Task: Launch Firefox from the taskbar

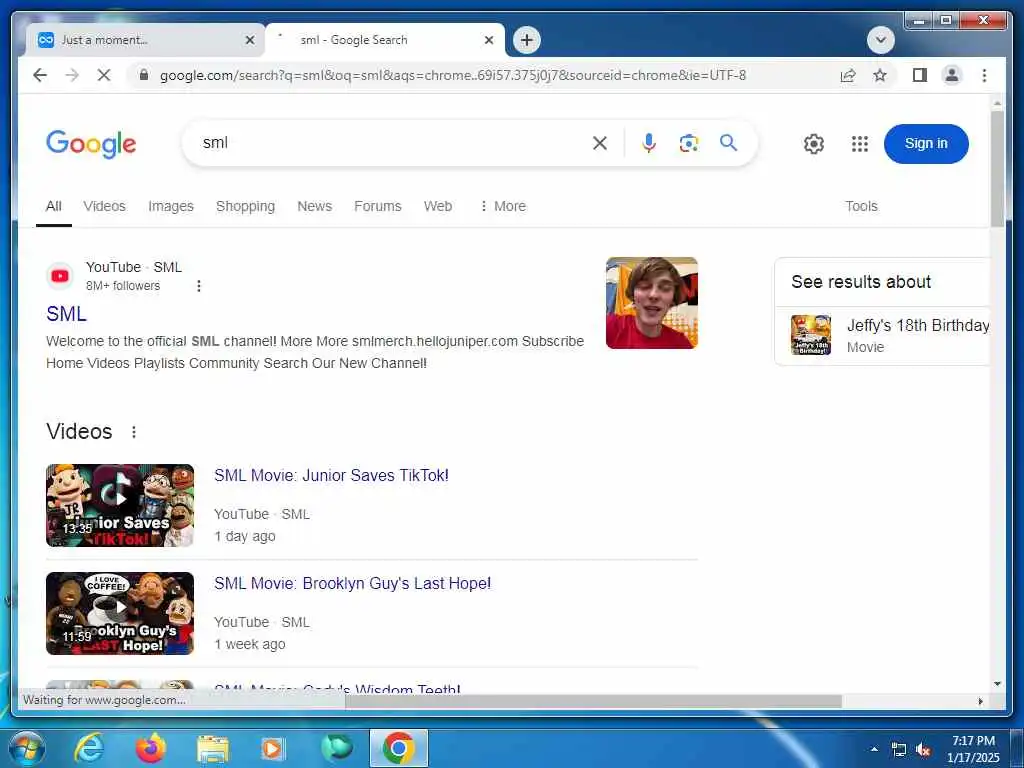Action: tap(150, 748)
